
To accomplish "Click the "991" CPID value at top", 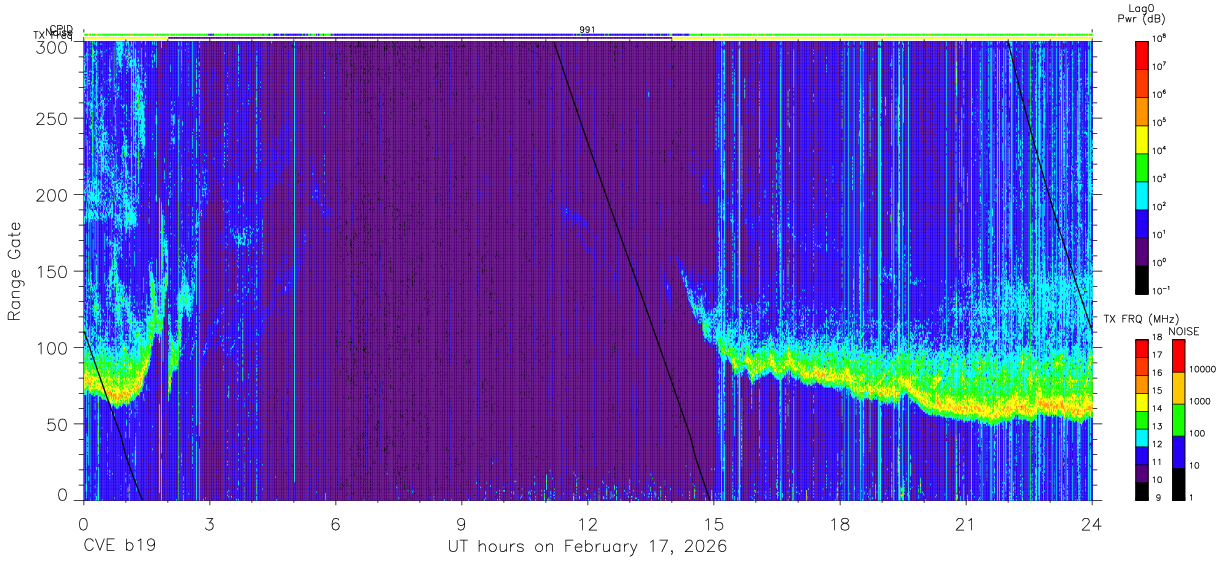I will [587, 29].
